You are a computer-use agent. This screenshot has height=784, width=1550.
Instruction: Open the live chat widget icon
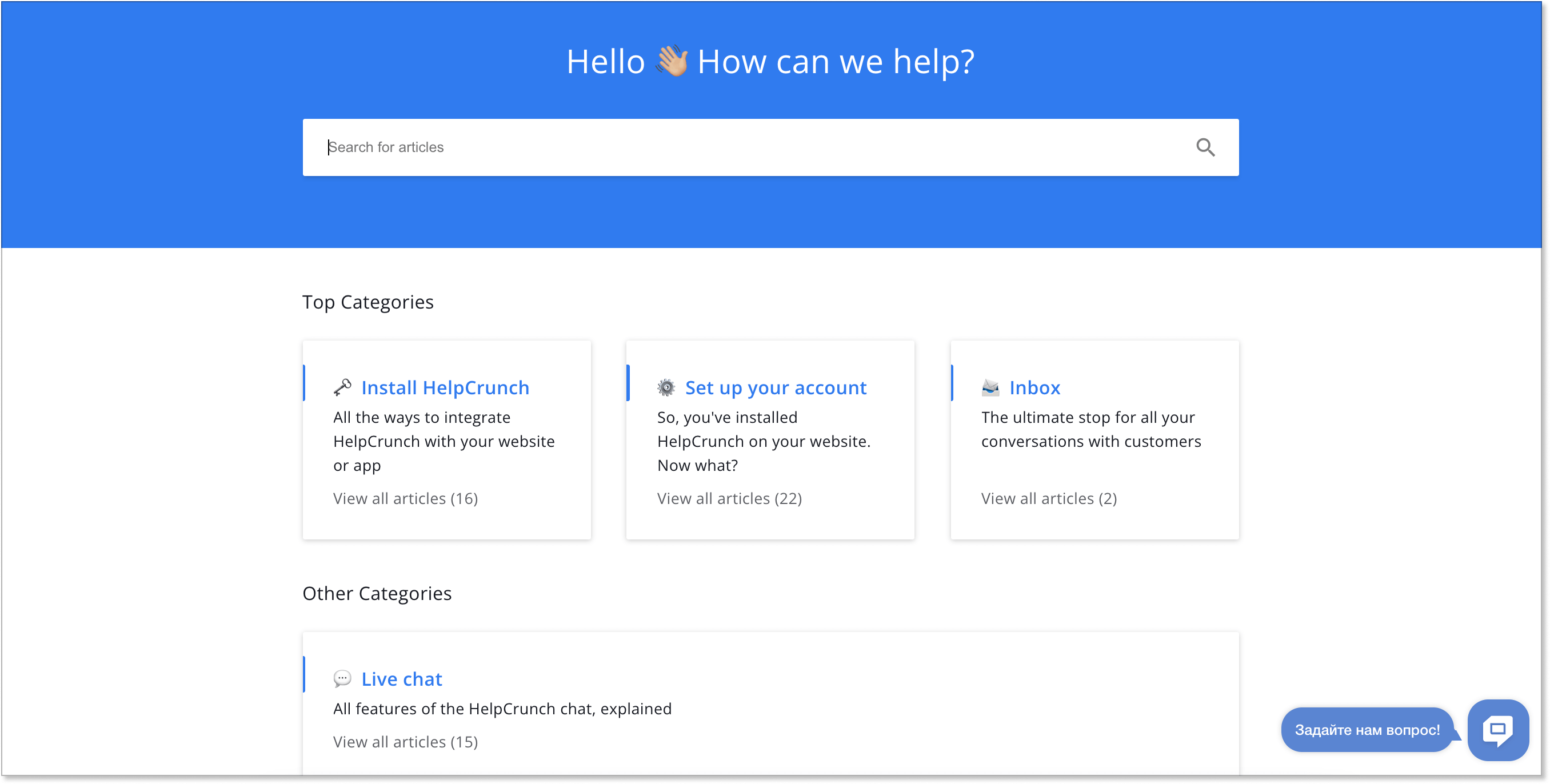(1497, 730)
